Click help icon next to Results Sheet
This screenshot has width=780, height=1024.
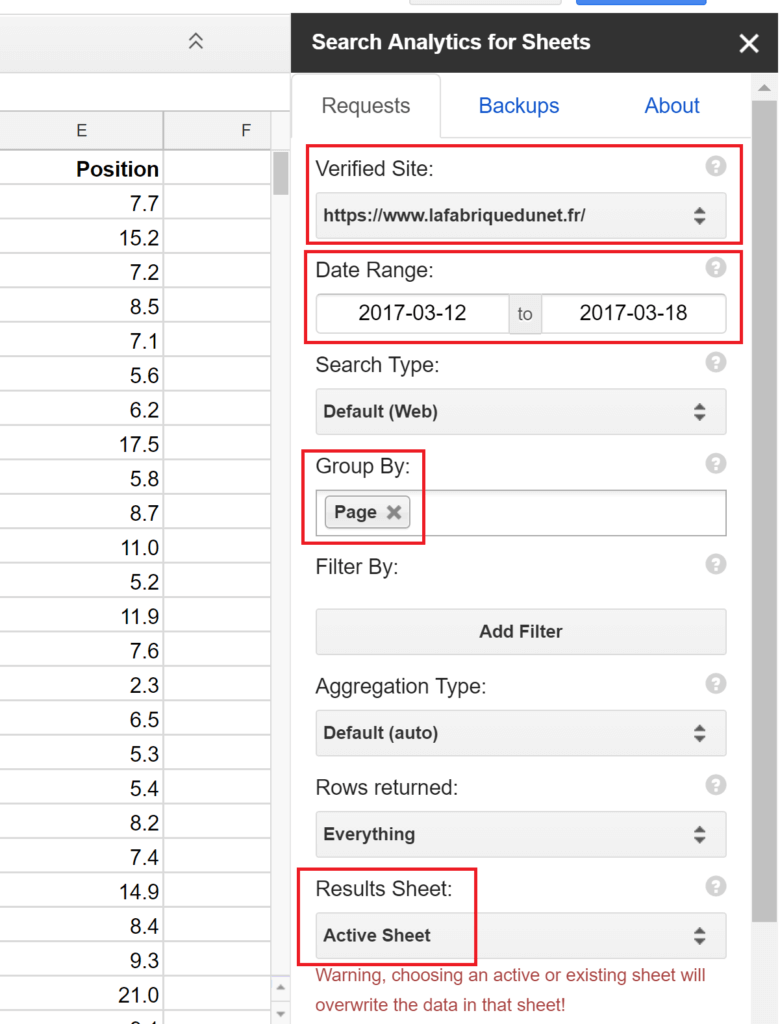tap(715, 886)
